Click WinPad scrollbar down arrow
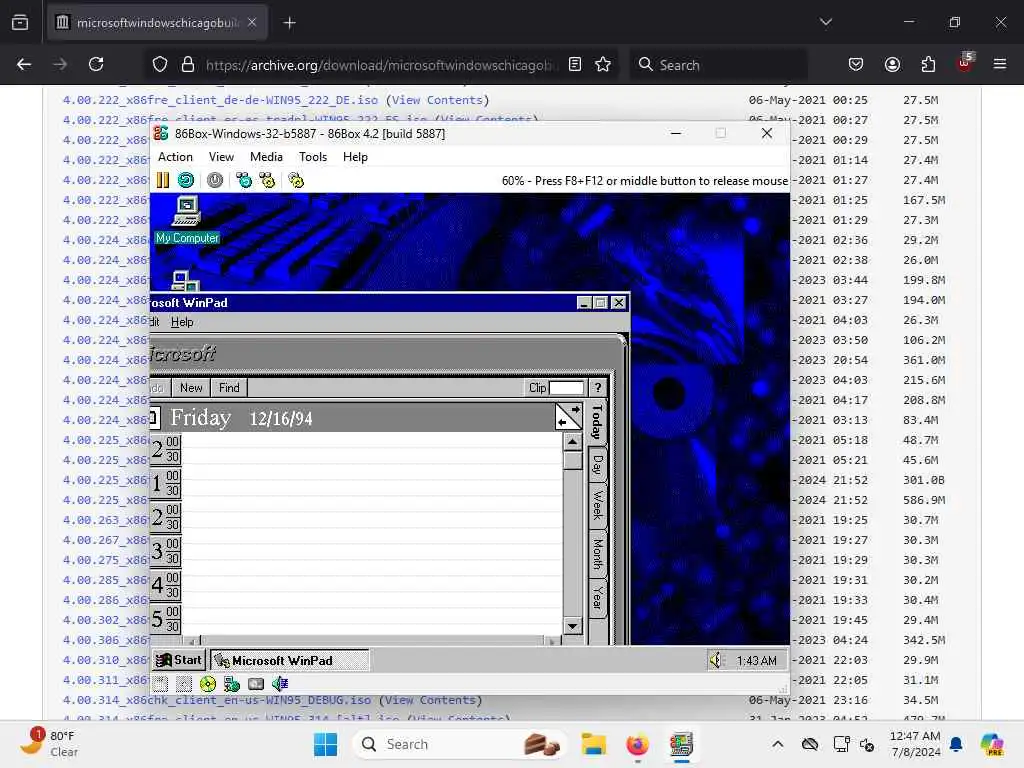The height and width of the screenshot is (768, 1024). (572, 626)
